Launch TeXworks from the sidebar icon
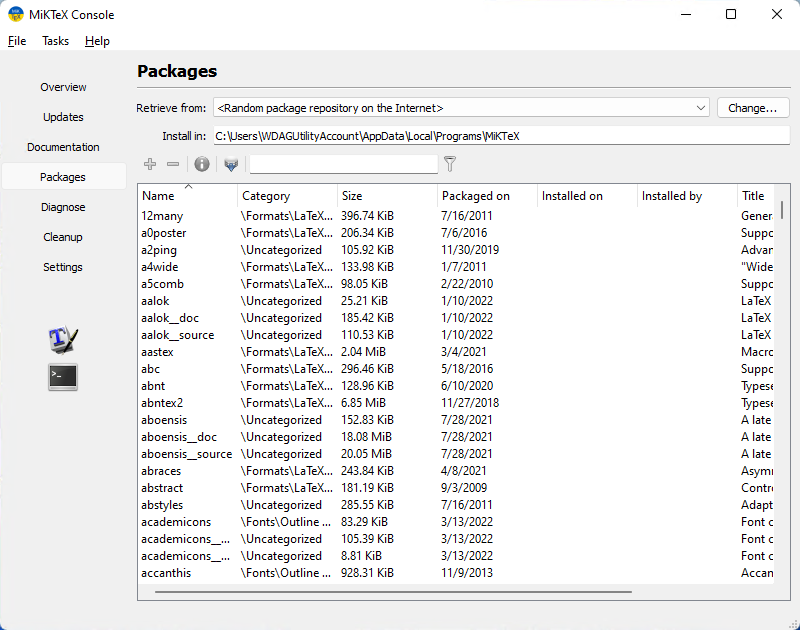This screenshot has width=800, height=630. point(62,339)
